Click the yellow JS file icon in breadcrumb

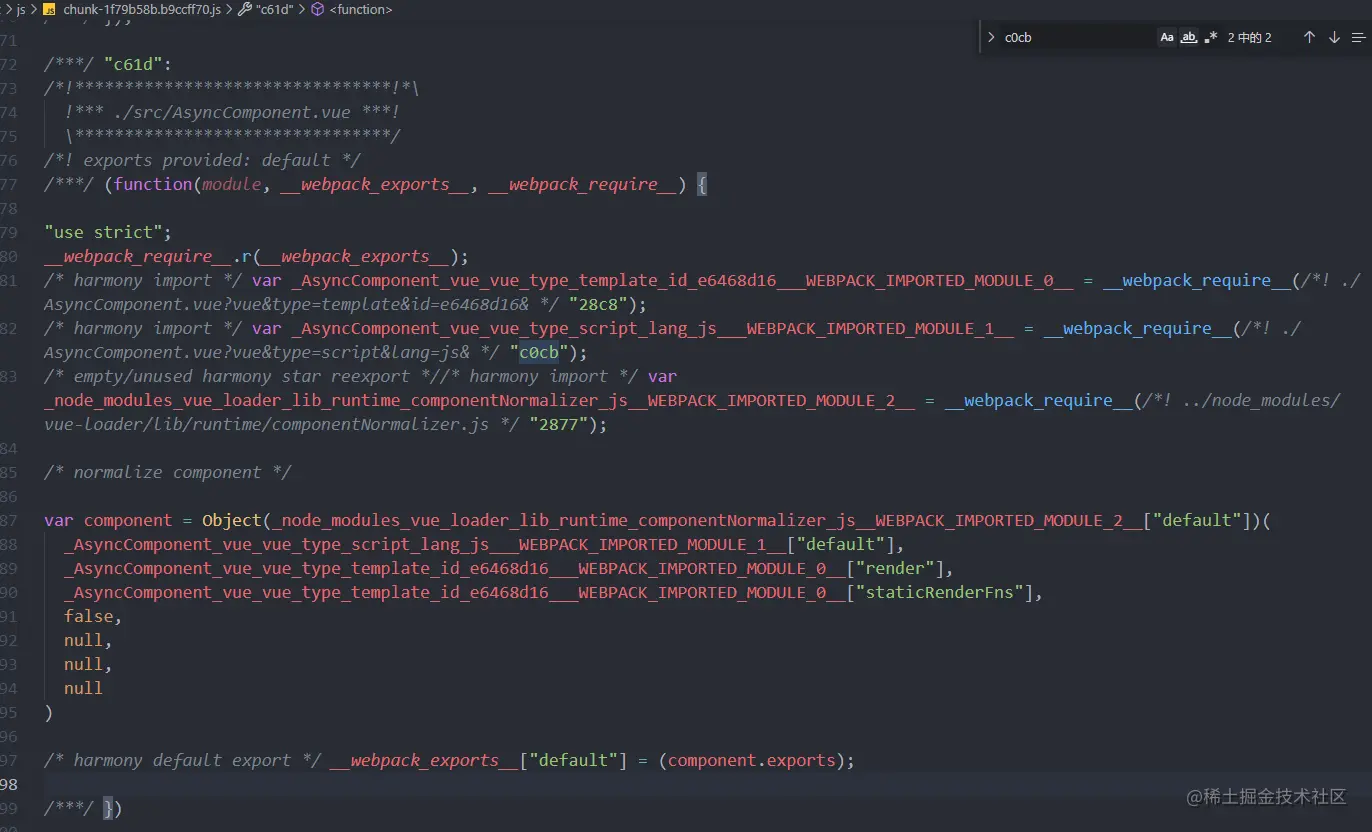[x=49, y=9]
